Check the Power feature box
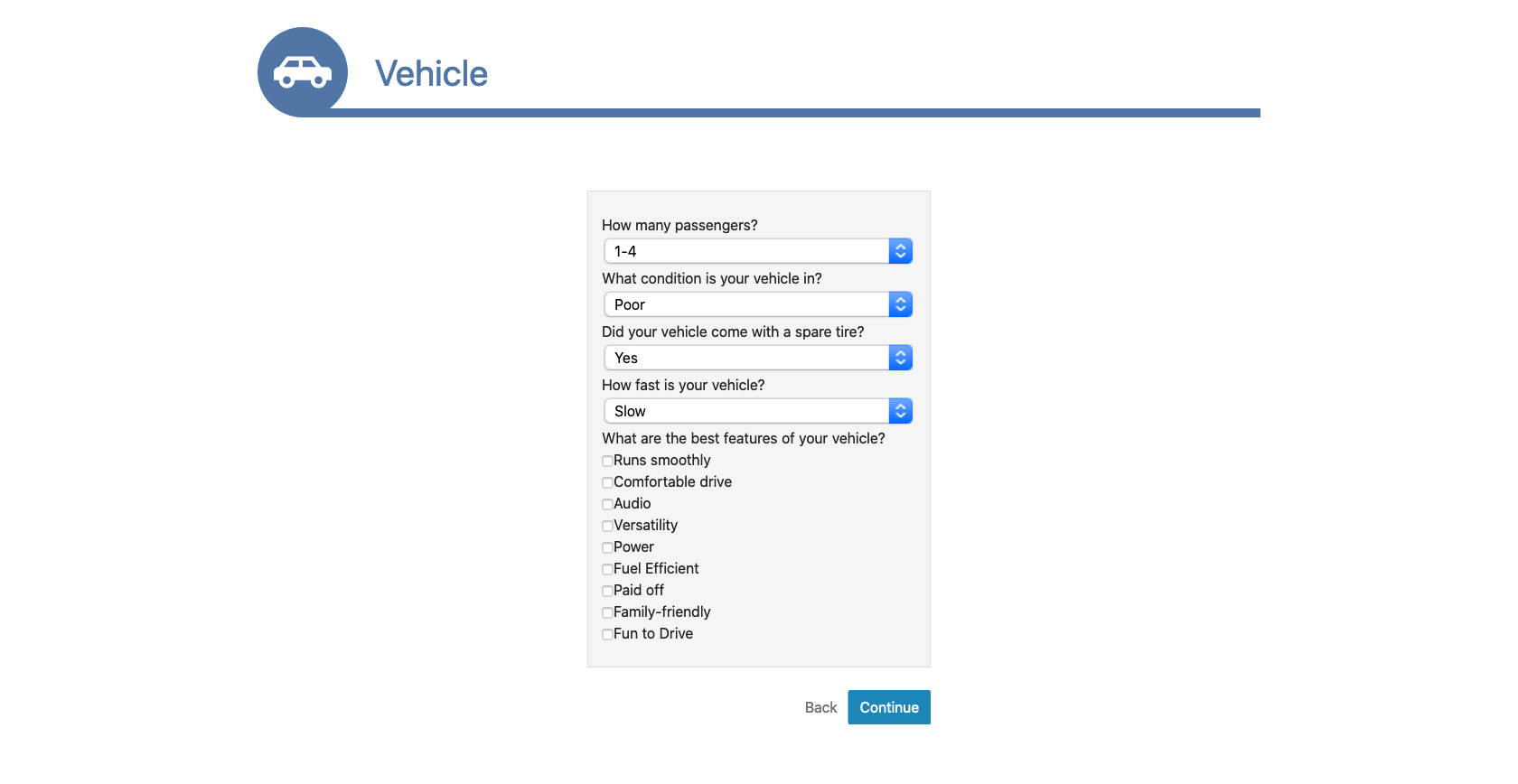Image resolution: width=1518 pixels, height=784 pixels. (607, 547)
